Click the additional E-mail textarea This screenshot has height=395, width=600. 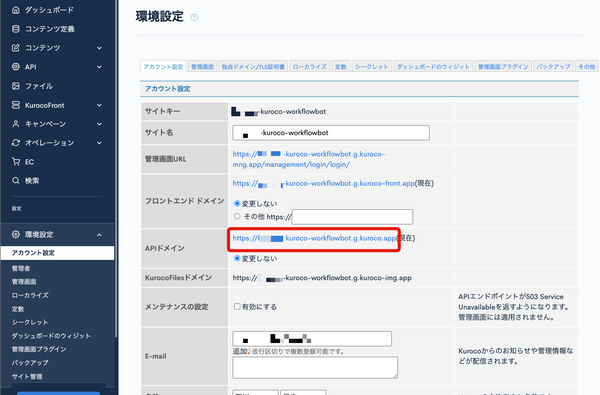315,368
